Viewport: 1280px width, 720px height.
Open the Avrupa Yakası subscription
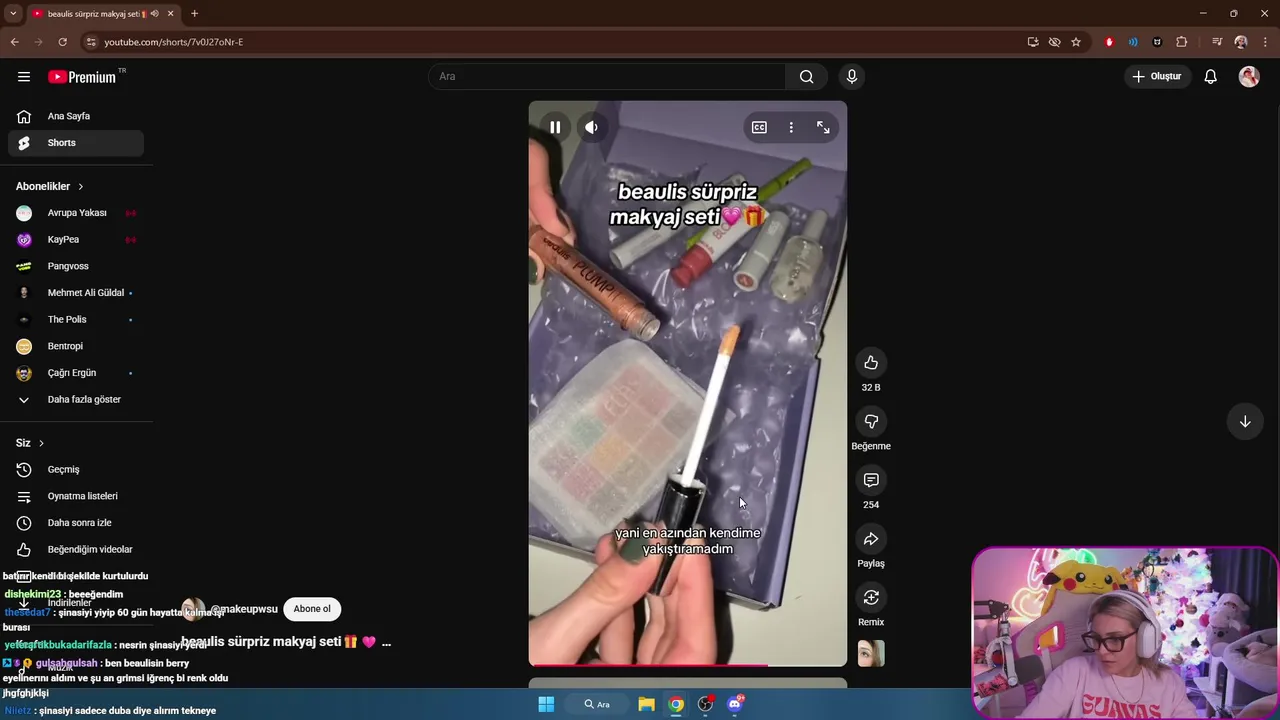[x=76, y=213]
